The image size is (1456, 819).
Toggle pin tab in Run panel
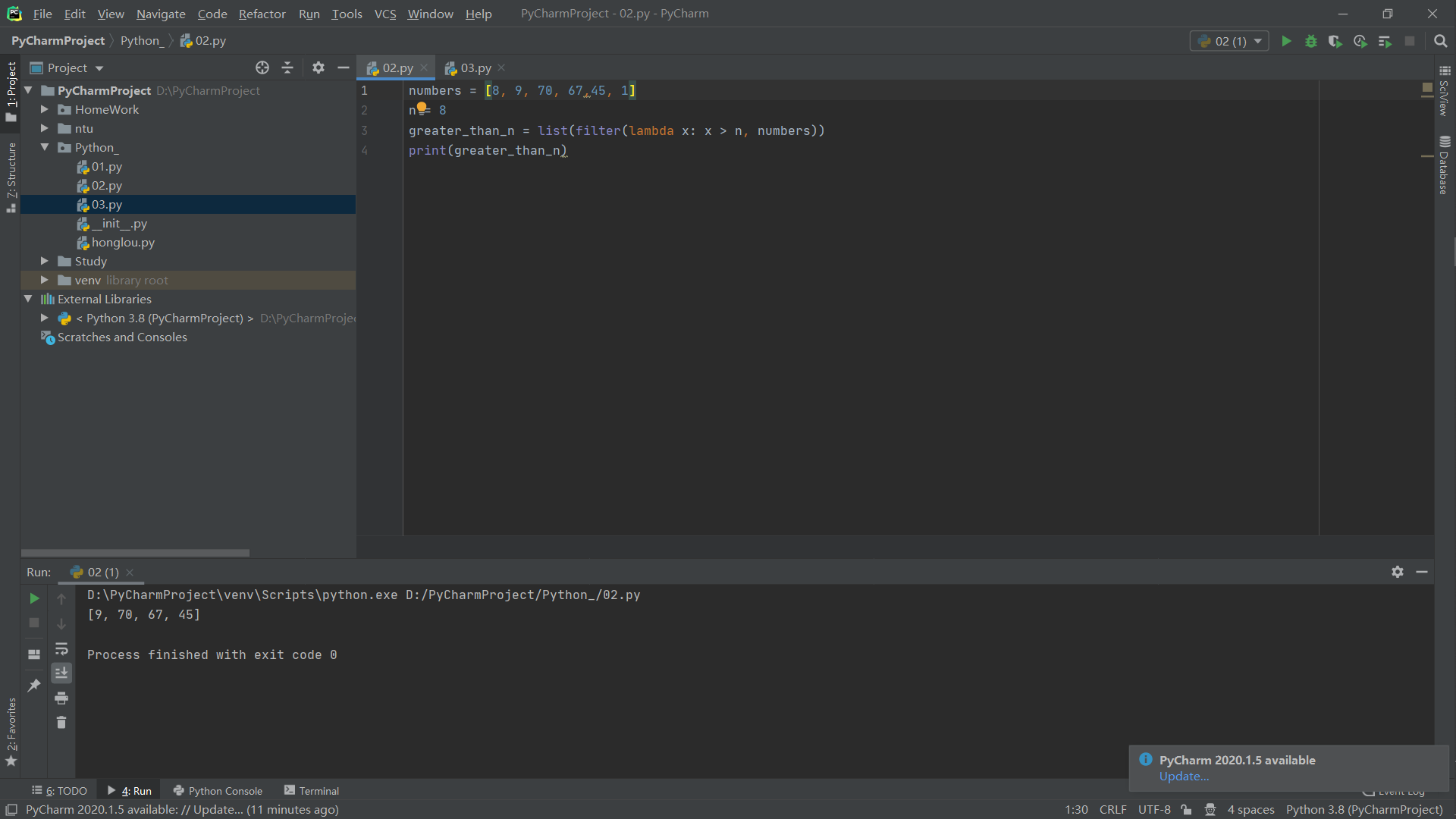click(x=34, y=686)
